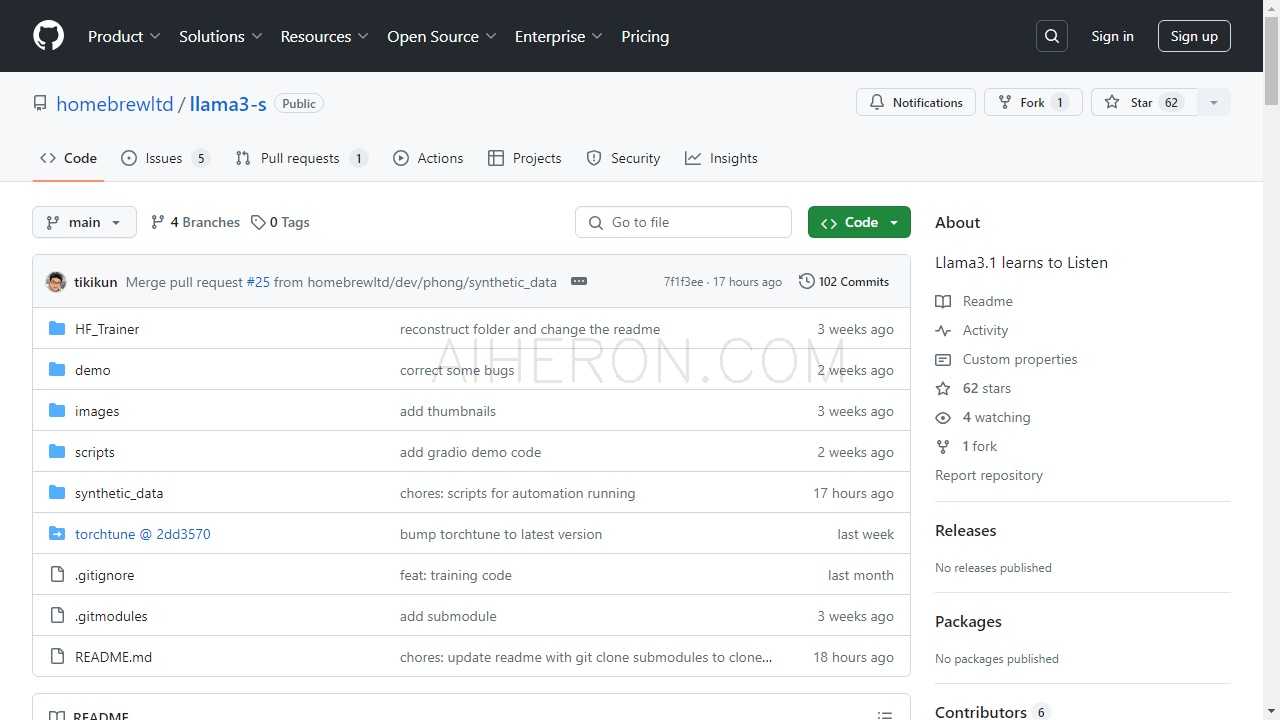Switch to the Code tab
This screenshot has height=720, width=1280.
[x=68, y=158]
